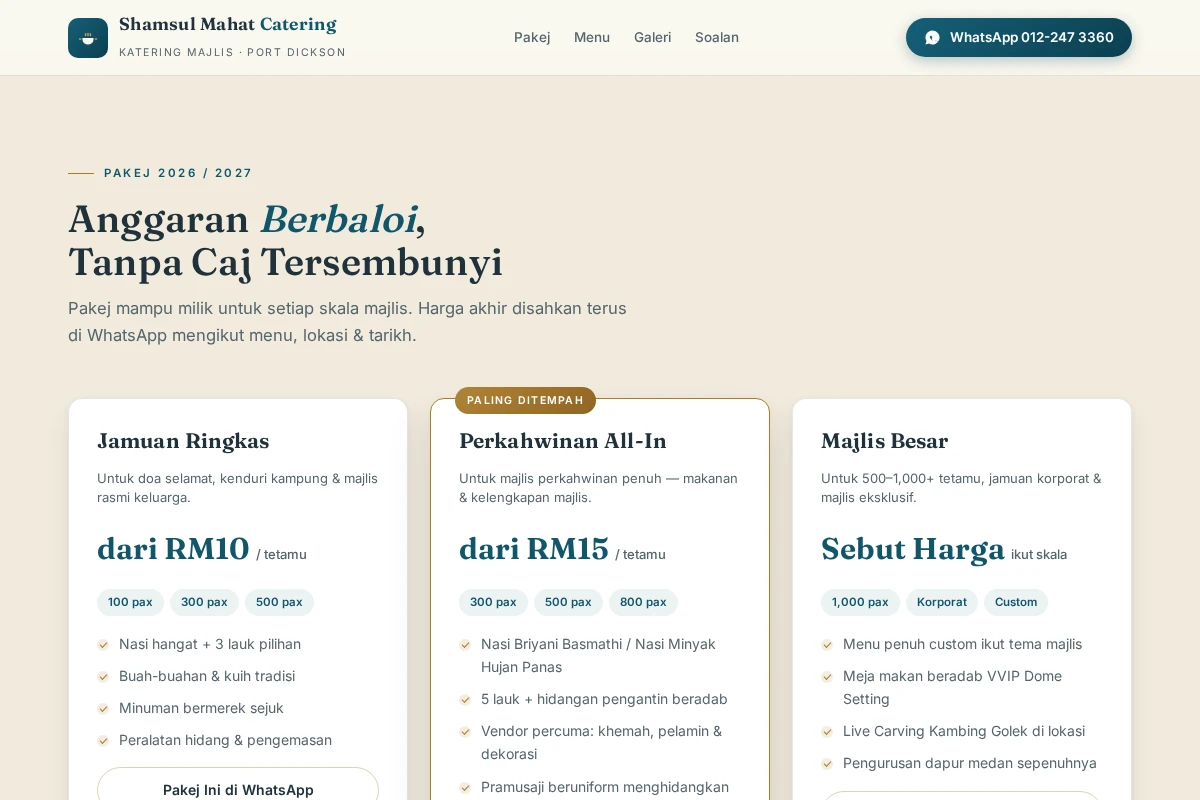The image size is (1200, 800).
Task: Click check icon beside Meja makan beradab VVIP
Action: tap(827, 677)
